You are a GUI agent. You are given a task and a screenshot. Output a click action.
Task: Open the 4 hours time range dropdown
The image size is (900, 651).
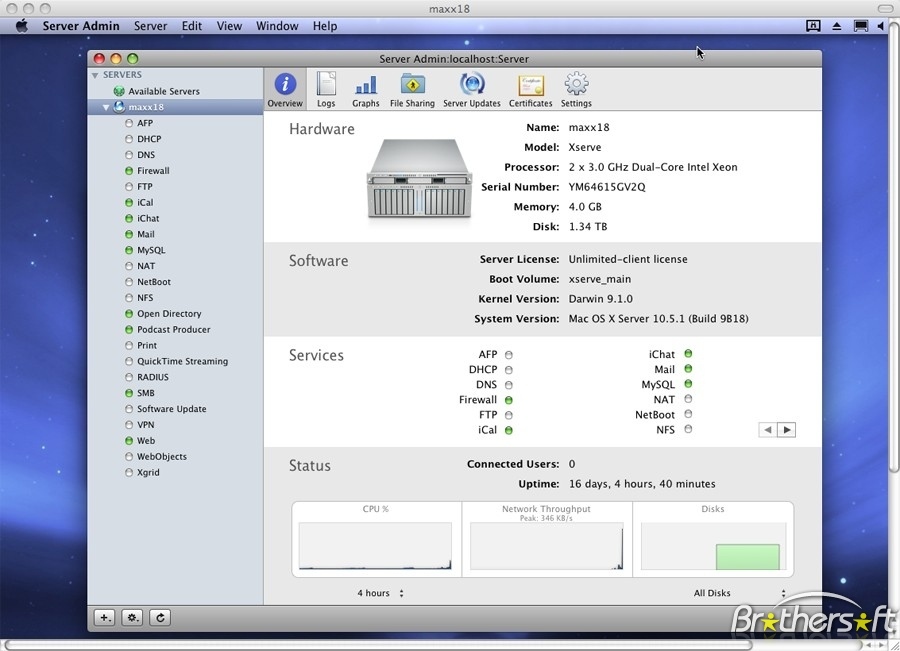(x=380, y=593)
